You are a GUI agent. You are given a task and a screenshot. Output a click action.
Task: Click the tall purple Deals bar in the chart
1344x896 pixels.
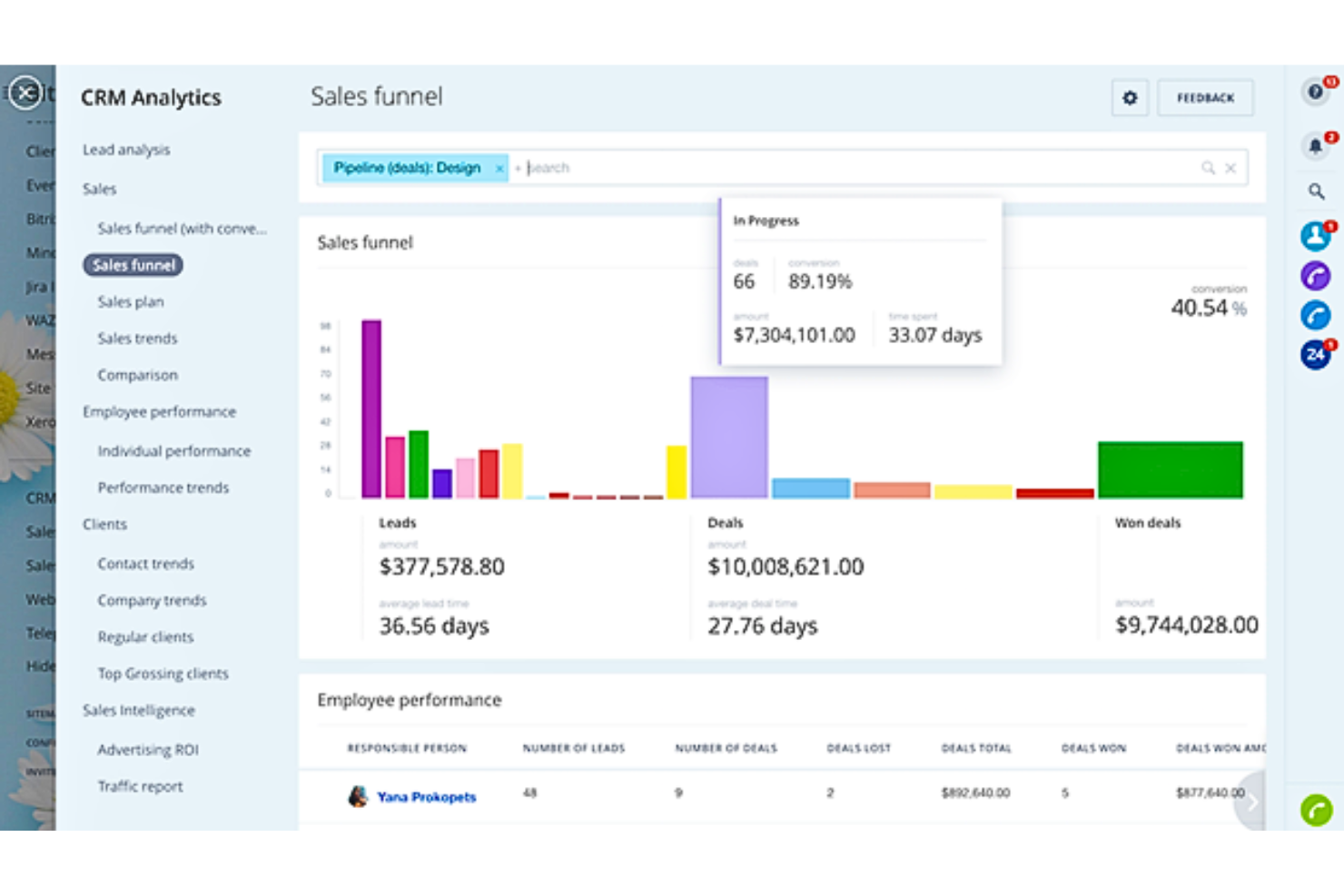(728, 436)
